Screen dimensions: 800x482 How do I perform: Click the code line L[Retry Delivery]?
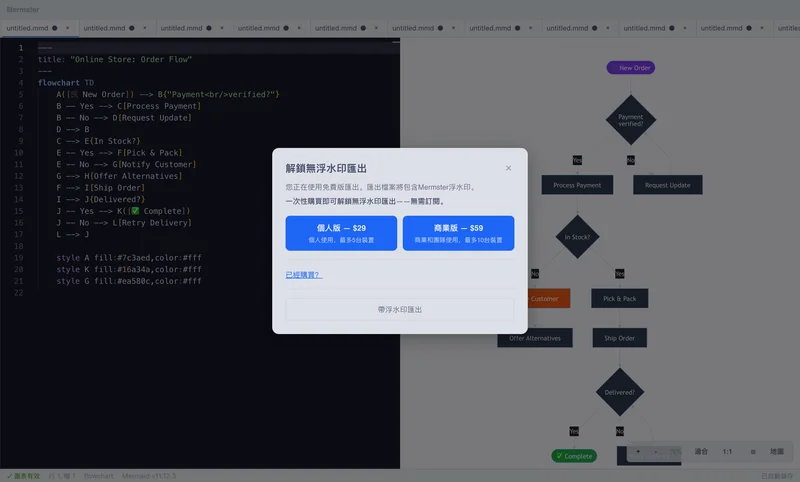pyautogui.click(x=124, y=222)
